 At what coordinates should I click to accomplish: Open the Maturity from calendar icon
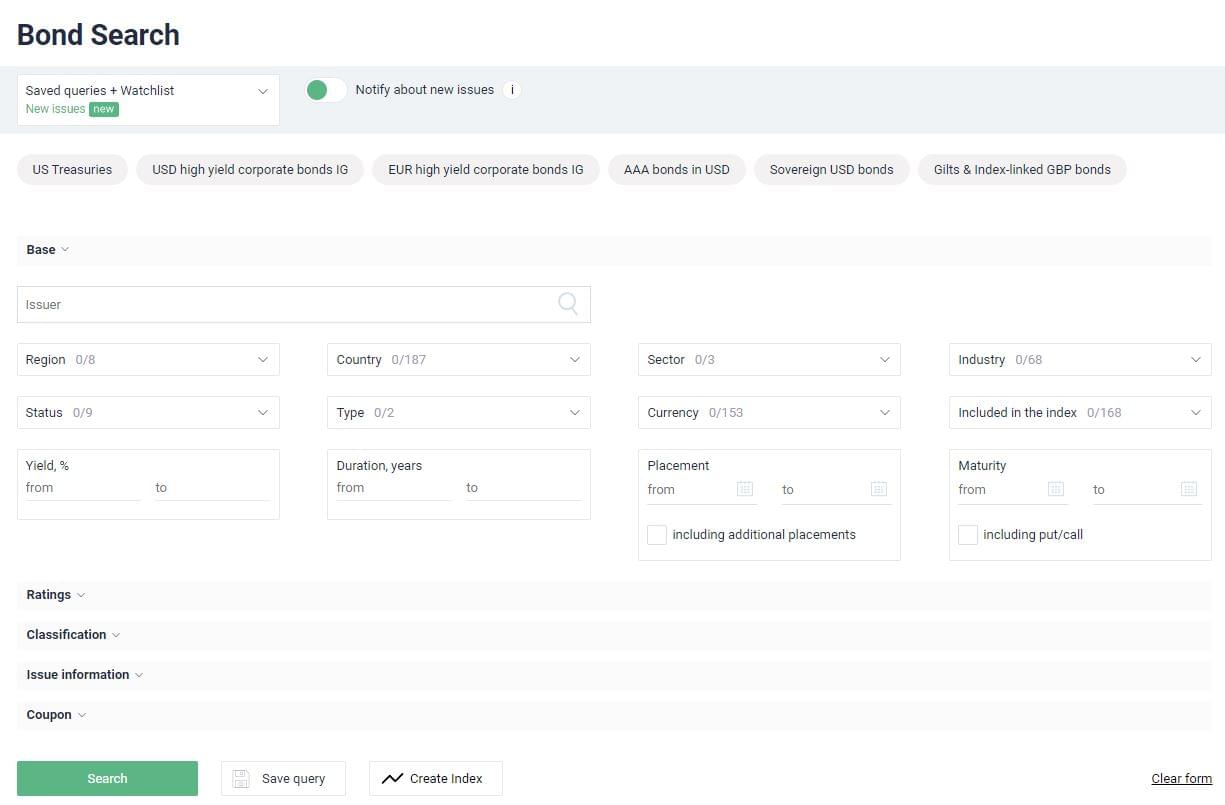pyautogui.click(x=1055, y=489)
